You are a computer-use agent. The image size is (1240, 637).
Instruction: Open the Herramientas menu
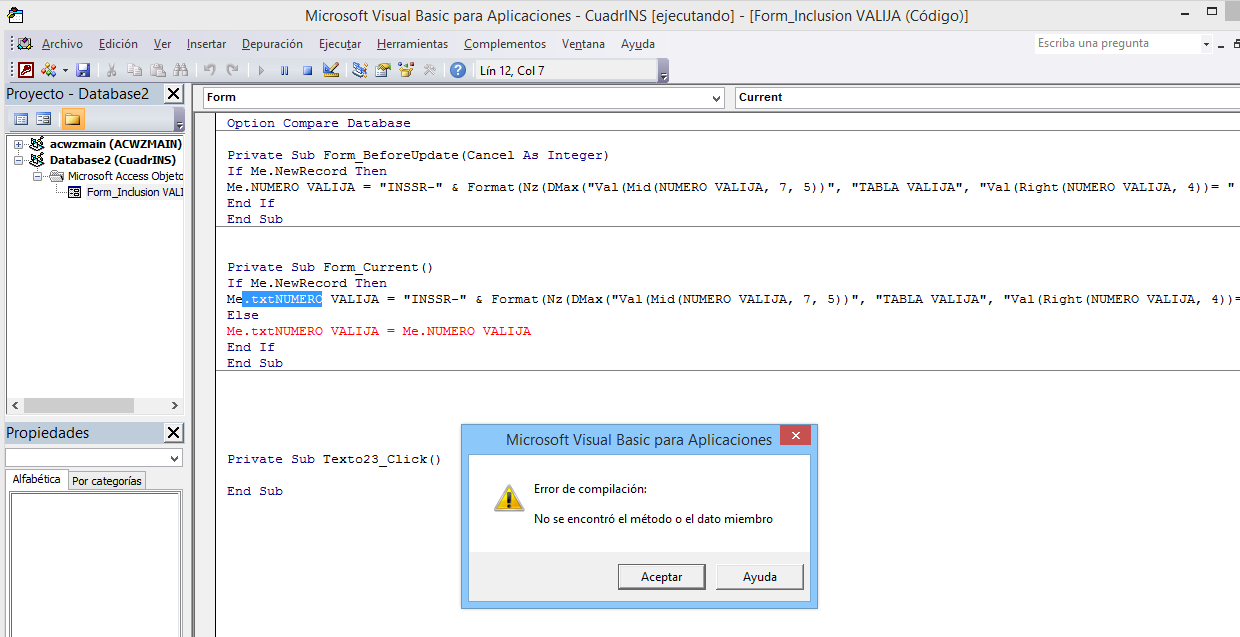coord(412,44)
